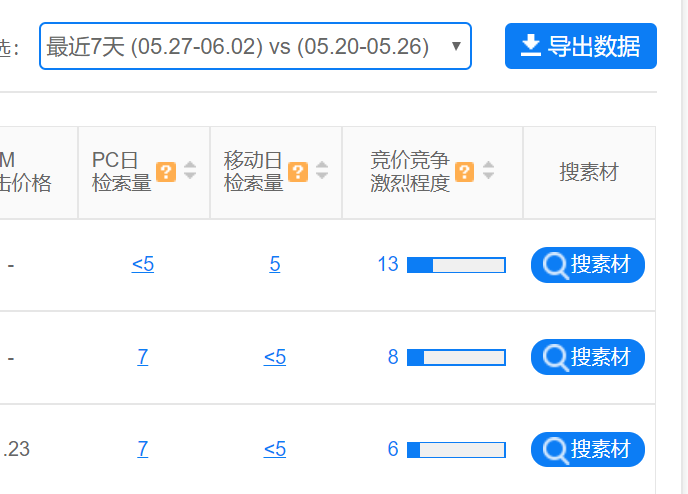The height and width of the screenshot is (494, 688).
Task: Export data with the 导出数据 button
Action: click(x=580, y=46)
